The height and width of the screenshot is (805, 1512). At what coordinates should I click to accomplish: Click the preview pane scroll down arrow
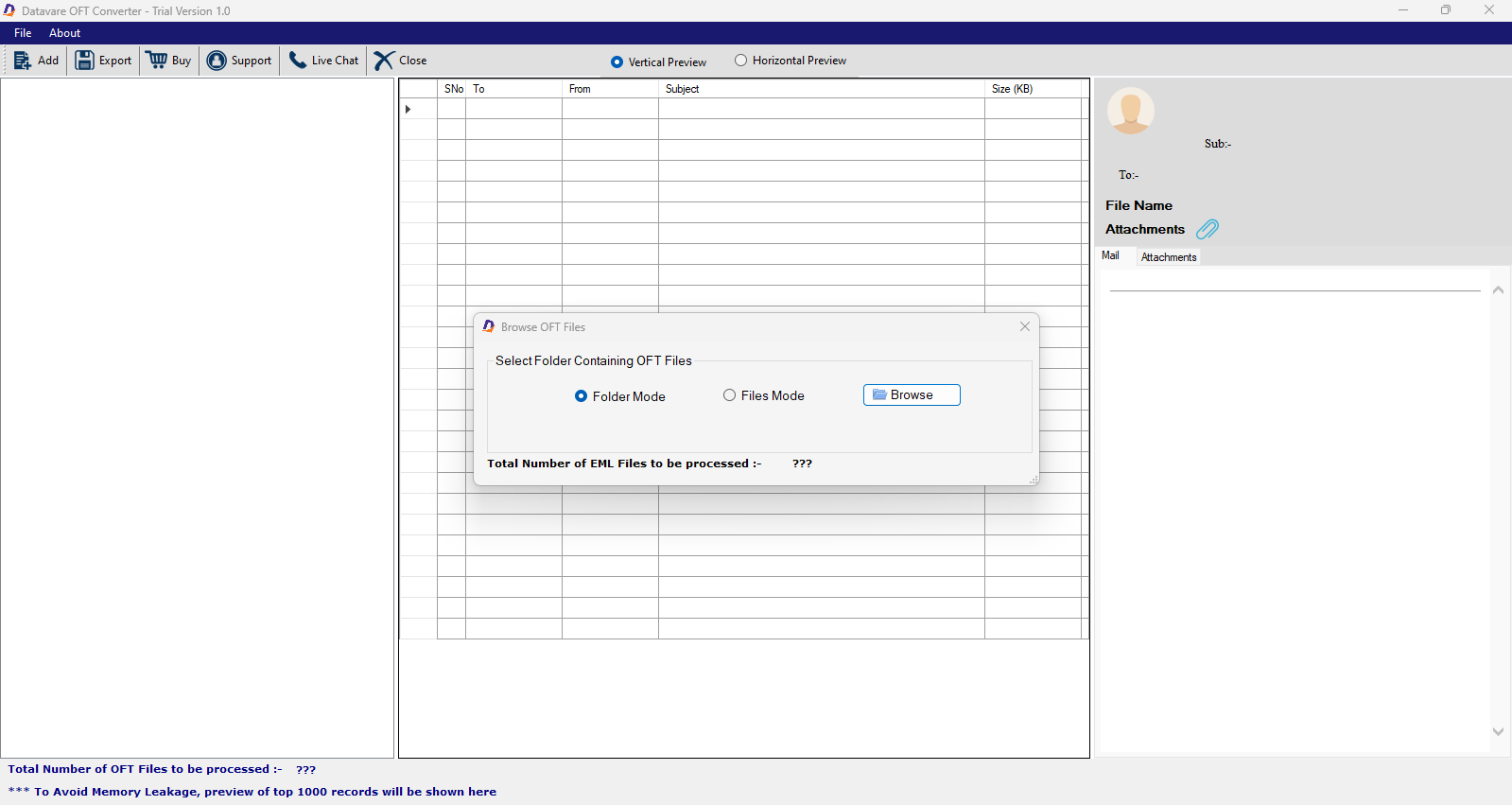(x=1498, y=731)
